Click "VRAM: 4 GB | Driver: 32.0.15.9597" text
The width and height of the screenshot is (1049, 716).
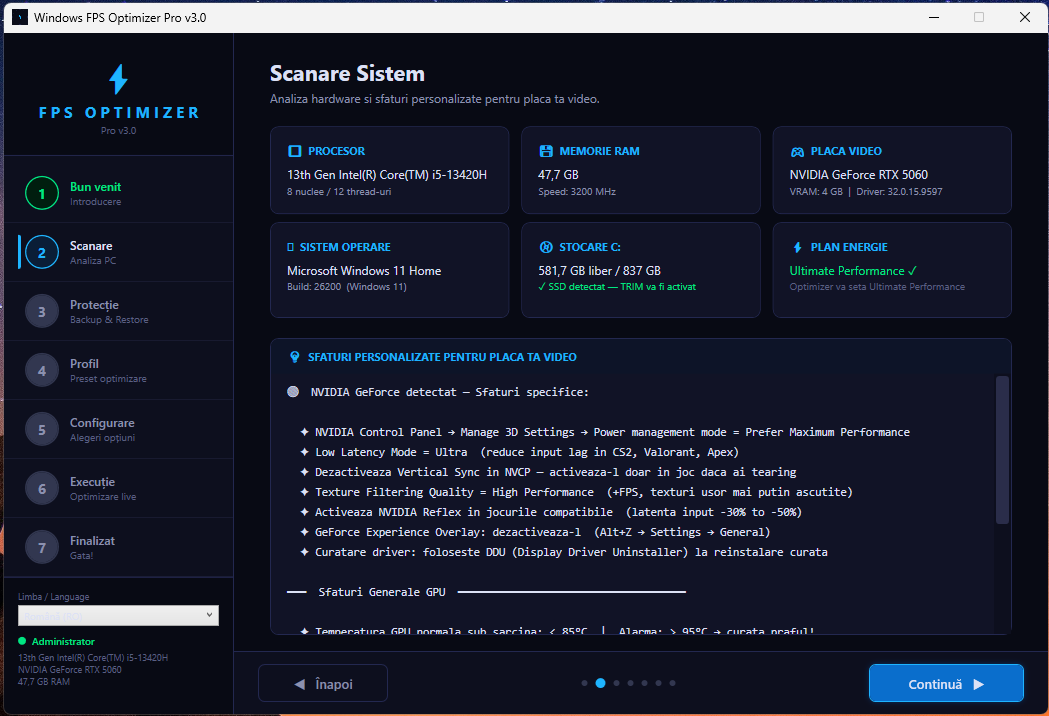coord(866,191)
